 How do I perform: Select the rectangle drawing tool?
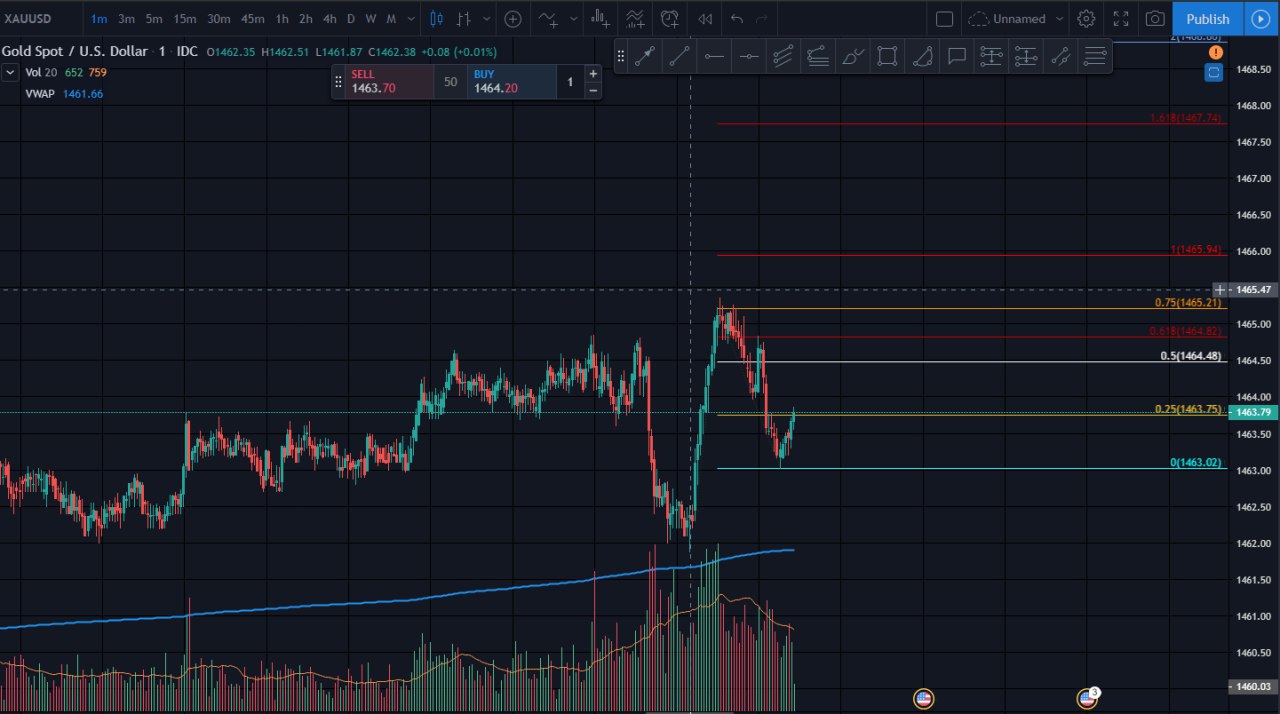click(887, 57)
